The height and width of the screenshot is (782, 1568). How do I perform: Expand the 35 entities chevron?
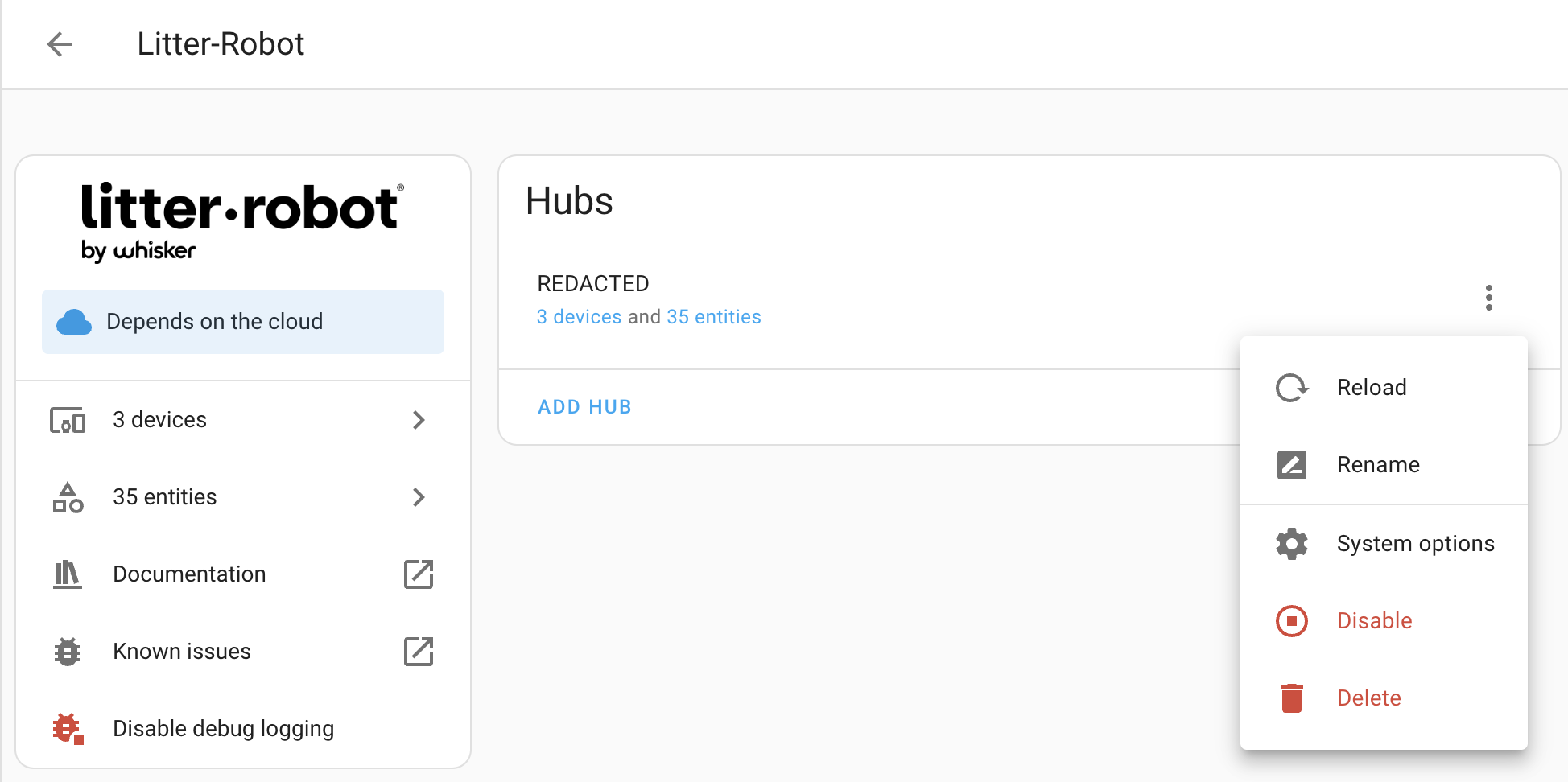click(419, 497)
